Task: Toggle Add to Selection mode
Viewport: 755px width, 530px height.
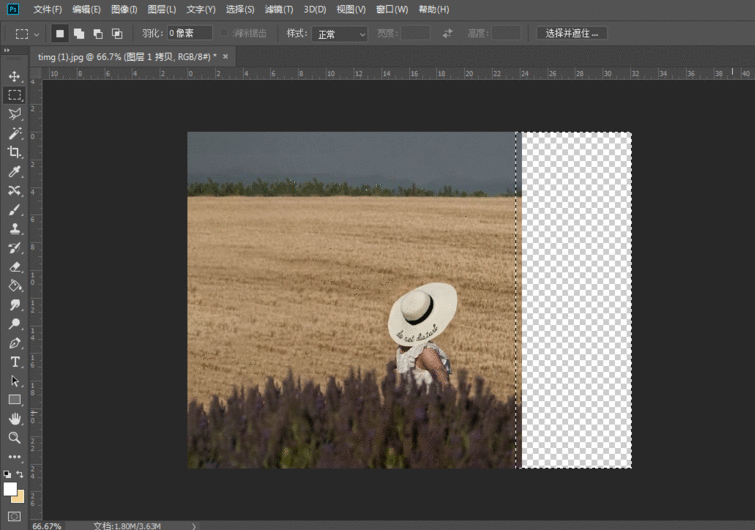Action: 79,34
